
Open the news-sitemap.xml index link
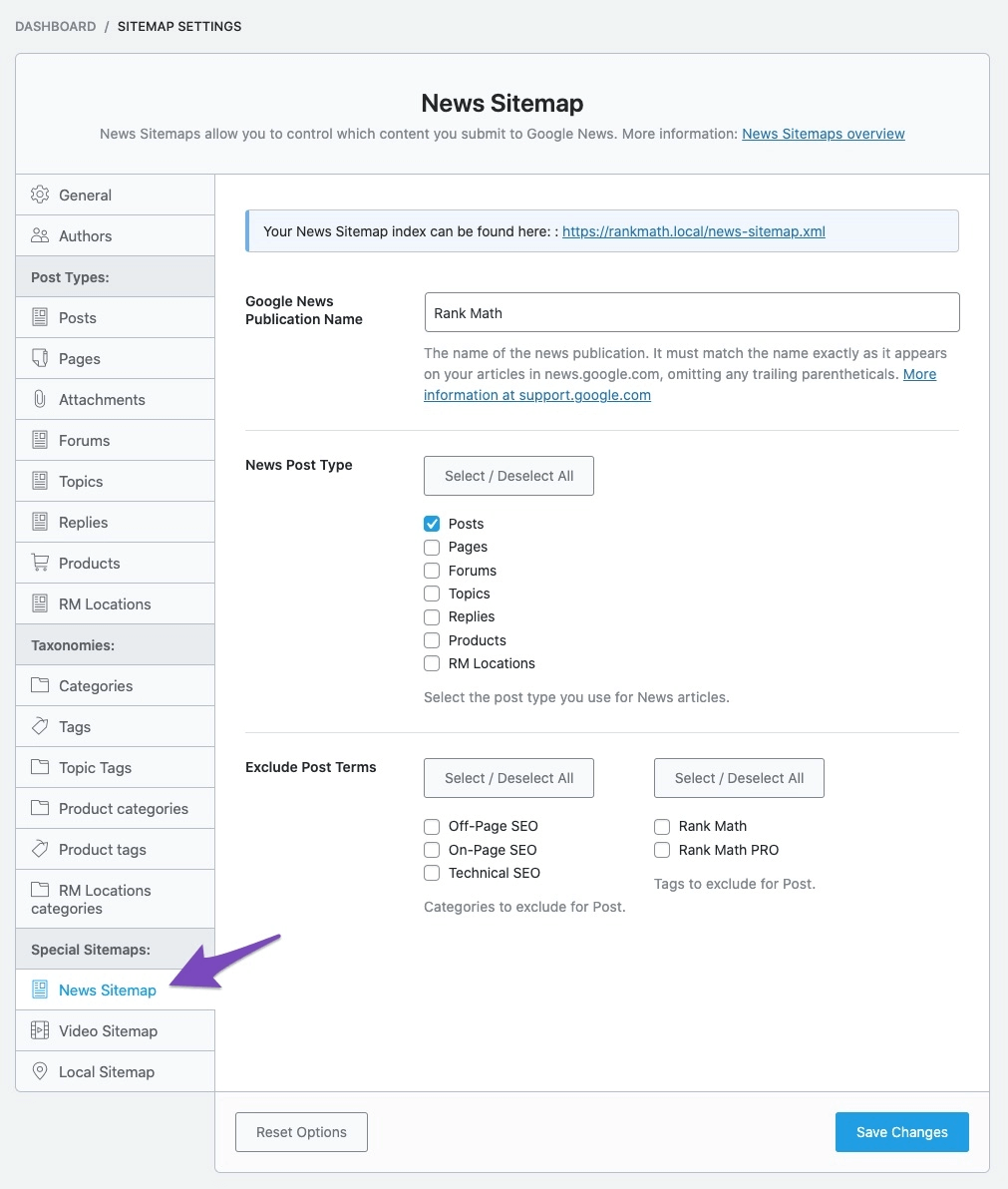[x=693, y=231]
